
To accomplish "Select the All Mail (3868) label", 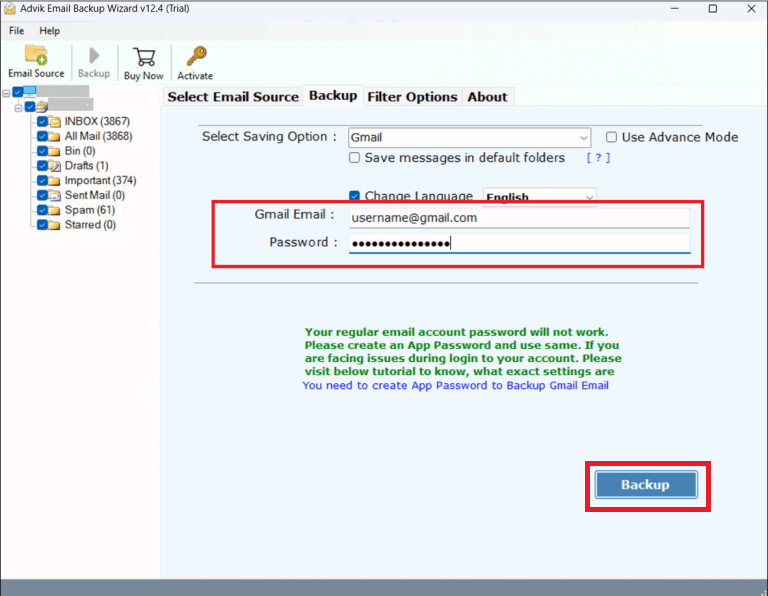I will [x=98, y=136].
